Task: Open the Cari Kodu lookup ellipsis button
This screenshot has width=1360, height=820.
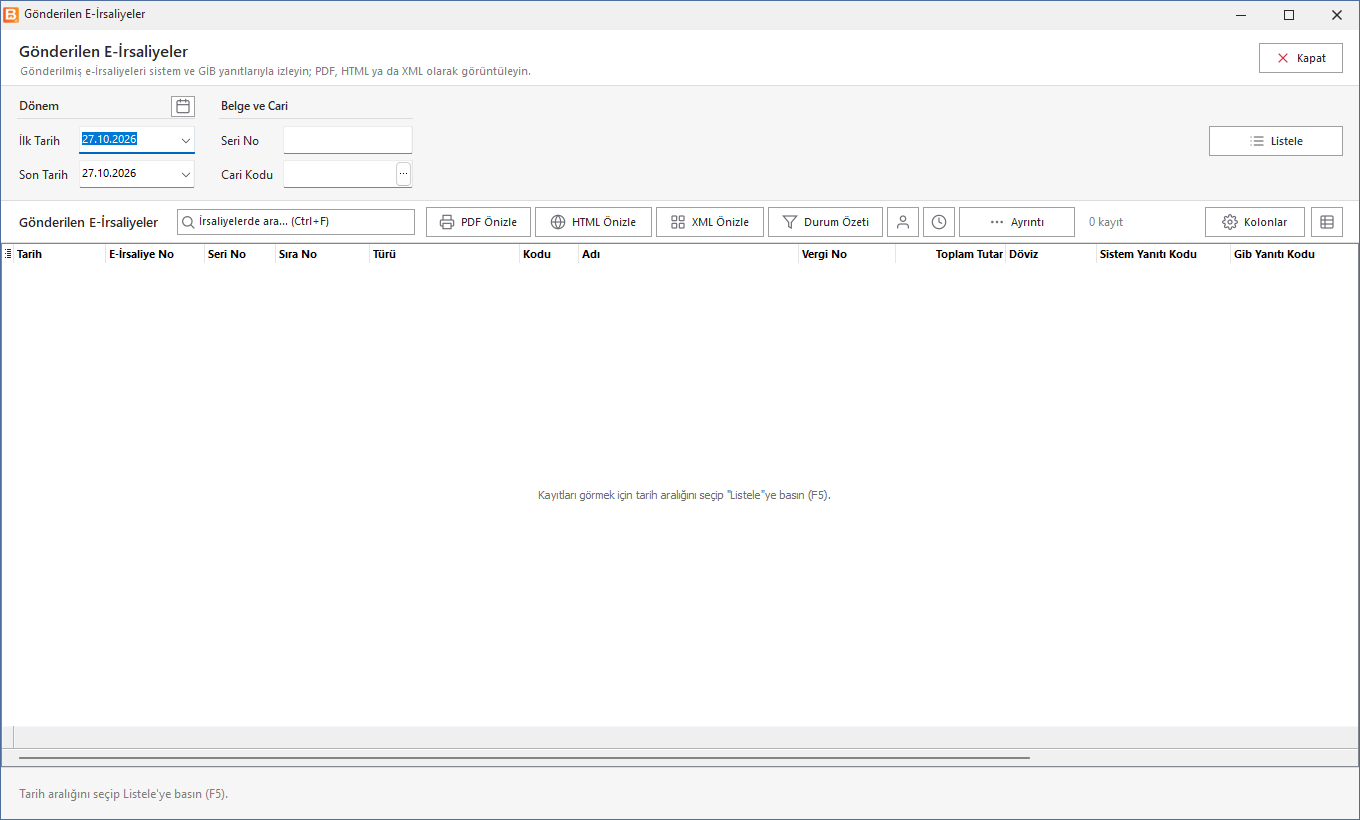Action: tap(404, 174)
